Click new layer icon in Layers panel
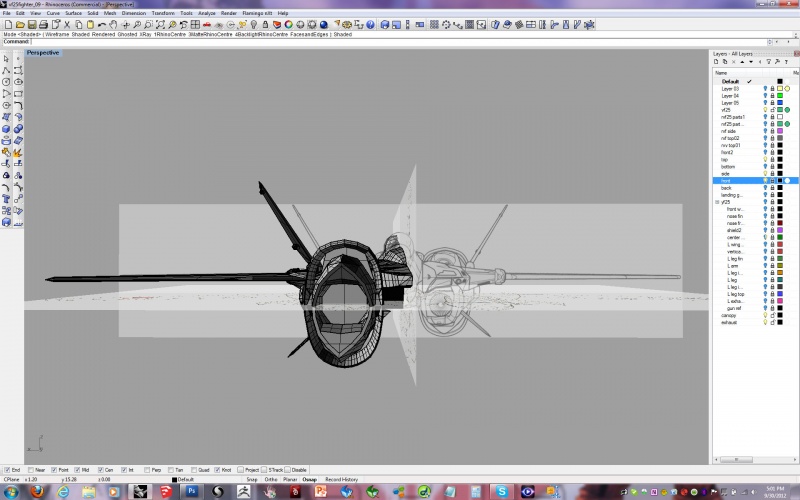The image size is (800, 500). [x=716, y=62]
